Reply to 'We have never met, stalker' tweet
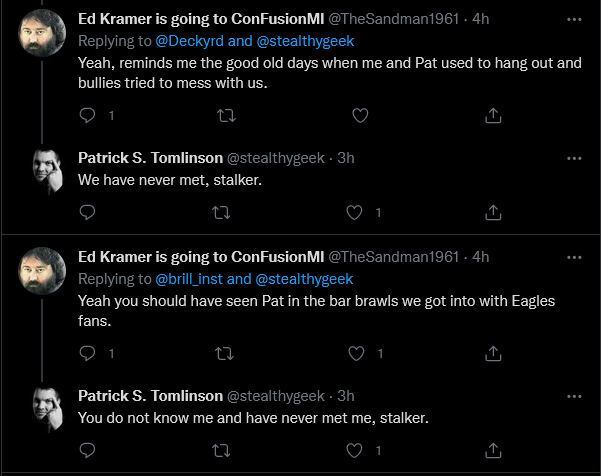The height and width of the screenshot is (476, 601). (87, 212)
